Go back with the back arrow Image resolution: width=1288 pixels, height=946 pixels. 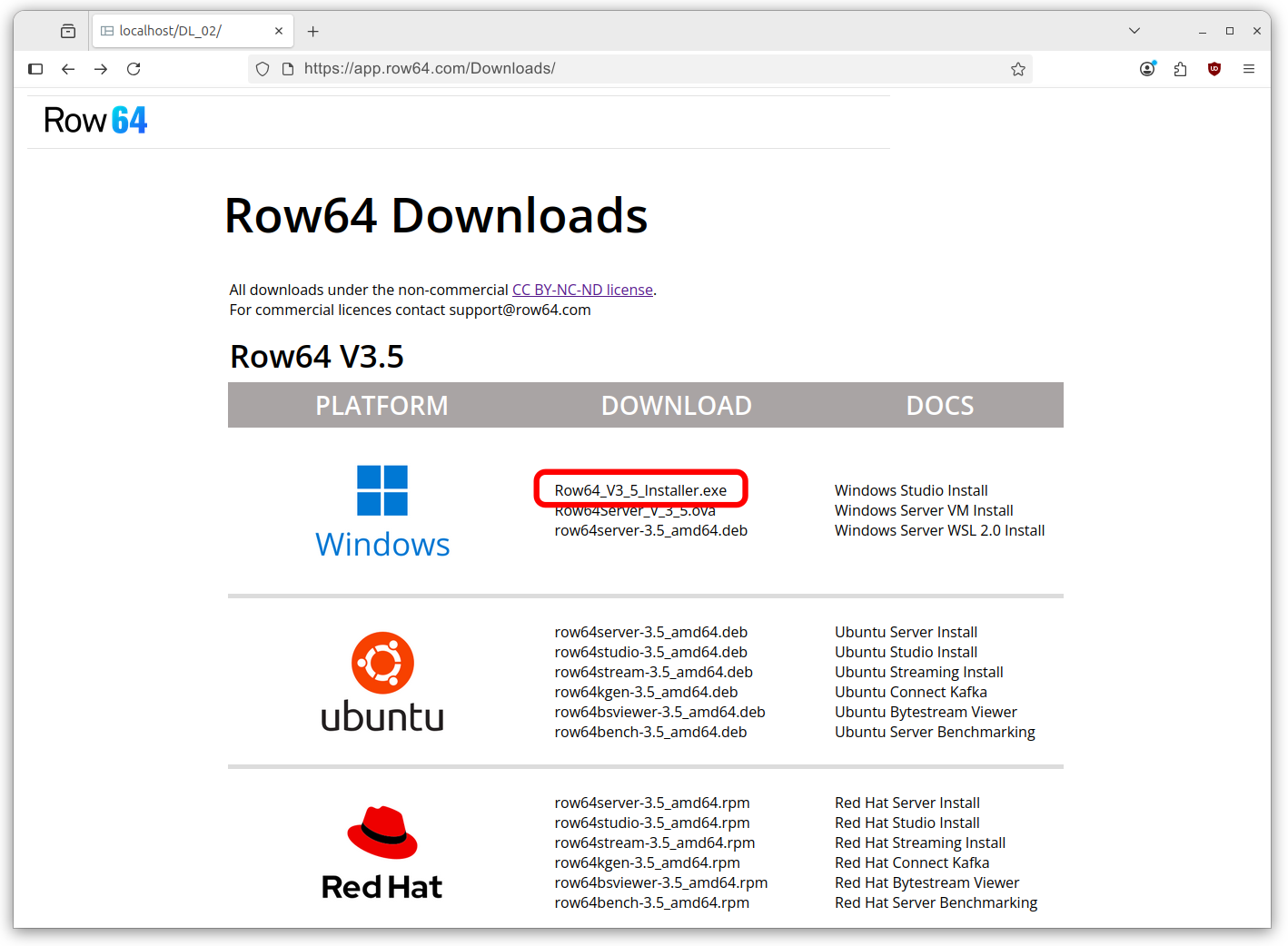(68, 69)
